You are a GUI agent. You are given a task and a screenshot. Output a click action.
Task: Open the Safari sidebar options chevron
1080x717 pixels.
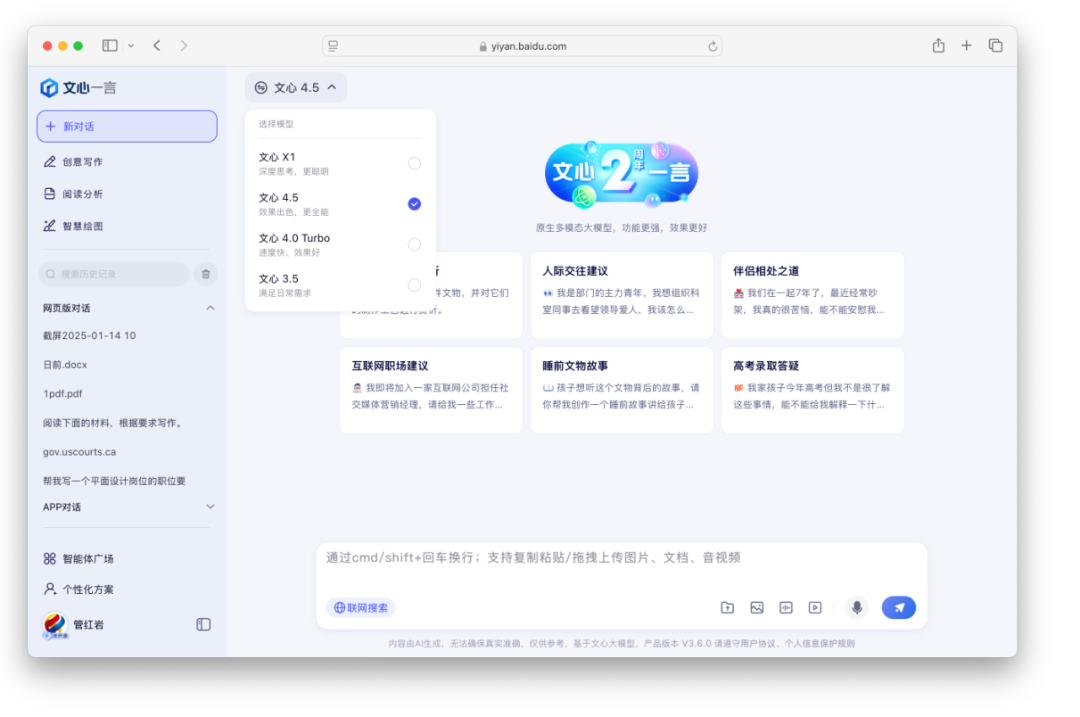click(x=131, y=45)
